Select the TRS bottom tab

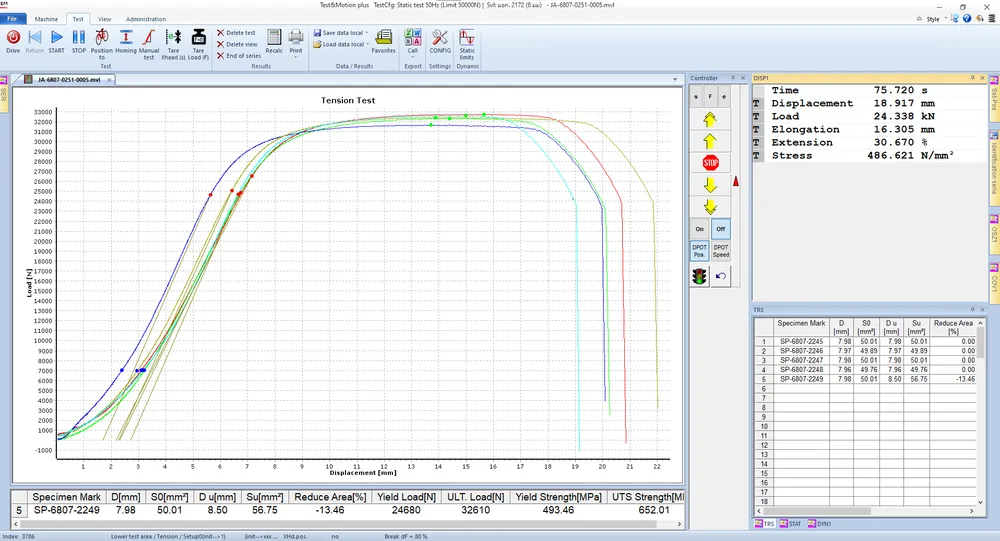(765, 524)
